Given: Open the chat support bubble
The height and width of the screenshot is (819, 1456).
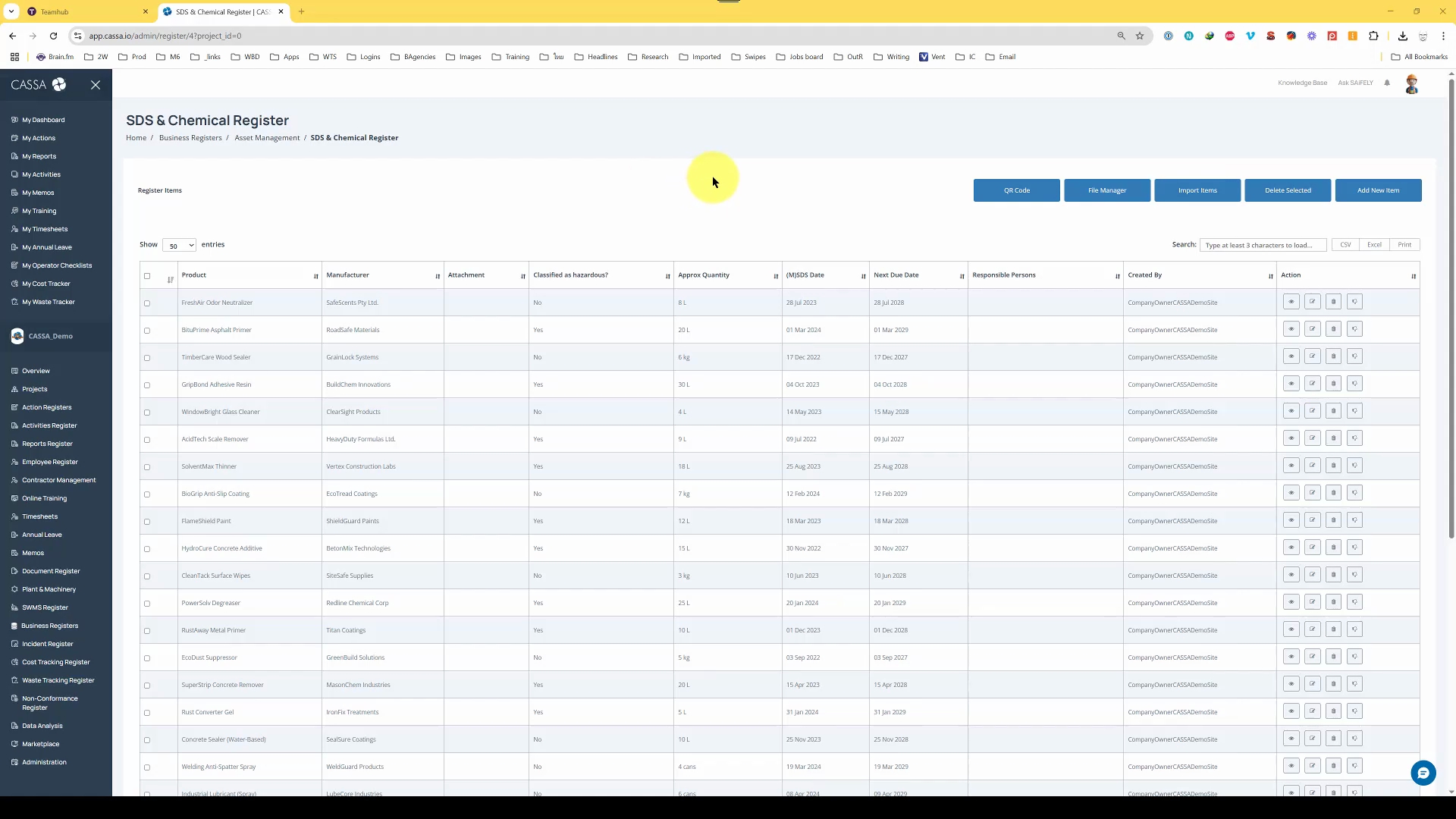Looking at the screenshot, I should 1423,773.
